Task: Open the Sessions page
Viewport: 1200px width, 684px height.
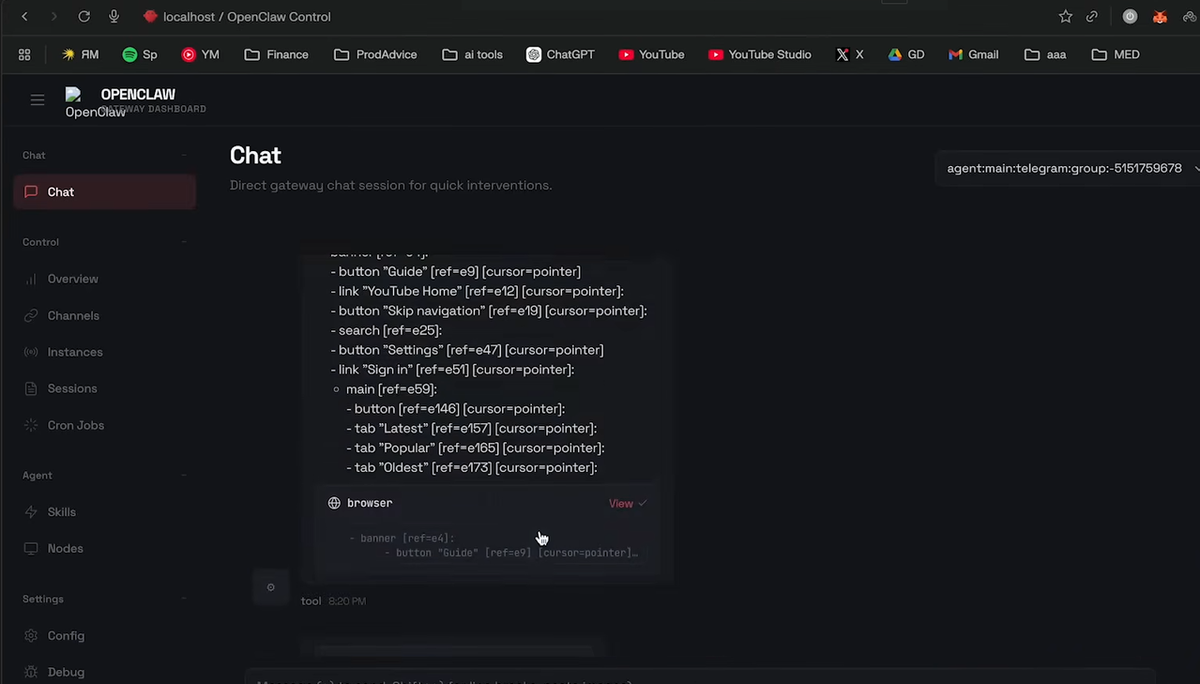Action: tap(104, 388)
